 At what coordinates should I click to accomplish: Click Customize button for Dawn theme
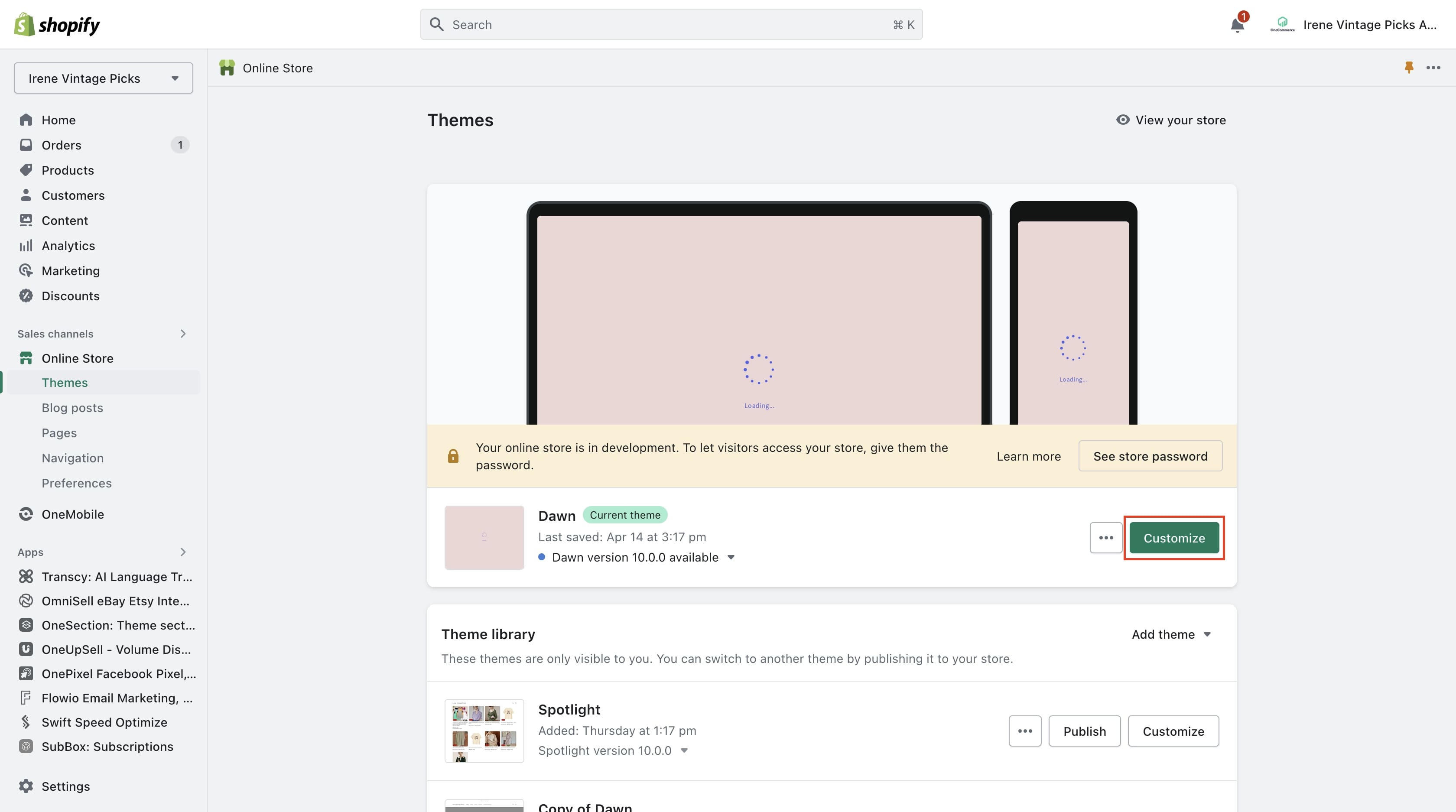point(1174,537)
